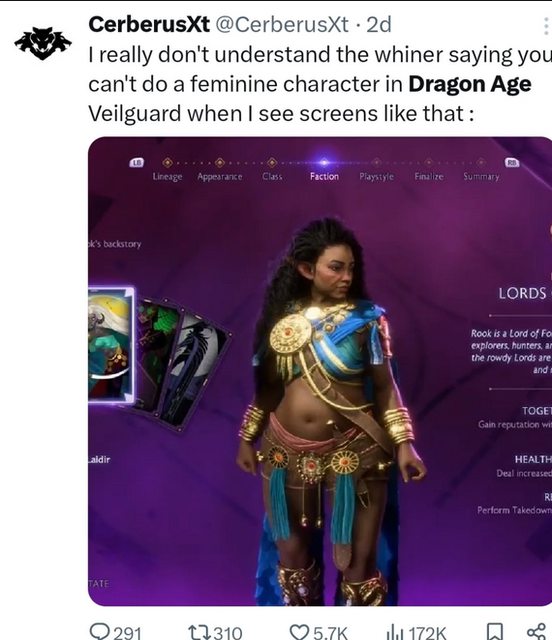Bookmark this tweet
The width and height of the screenshot is (552, 640).
495,632
